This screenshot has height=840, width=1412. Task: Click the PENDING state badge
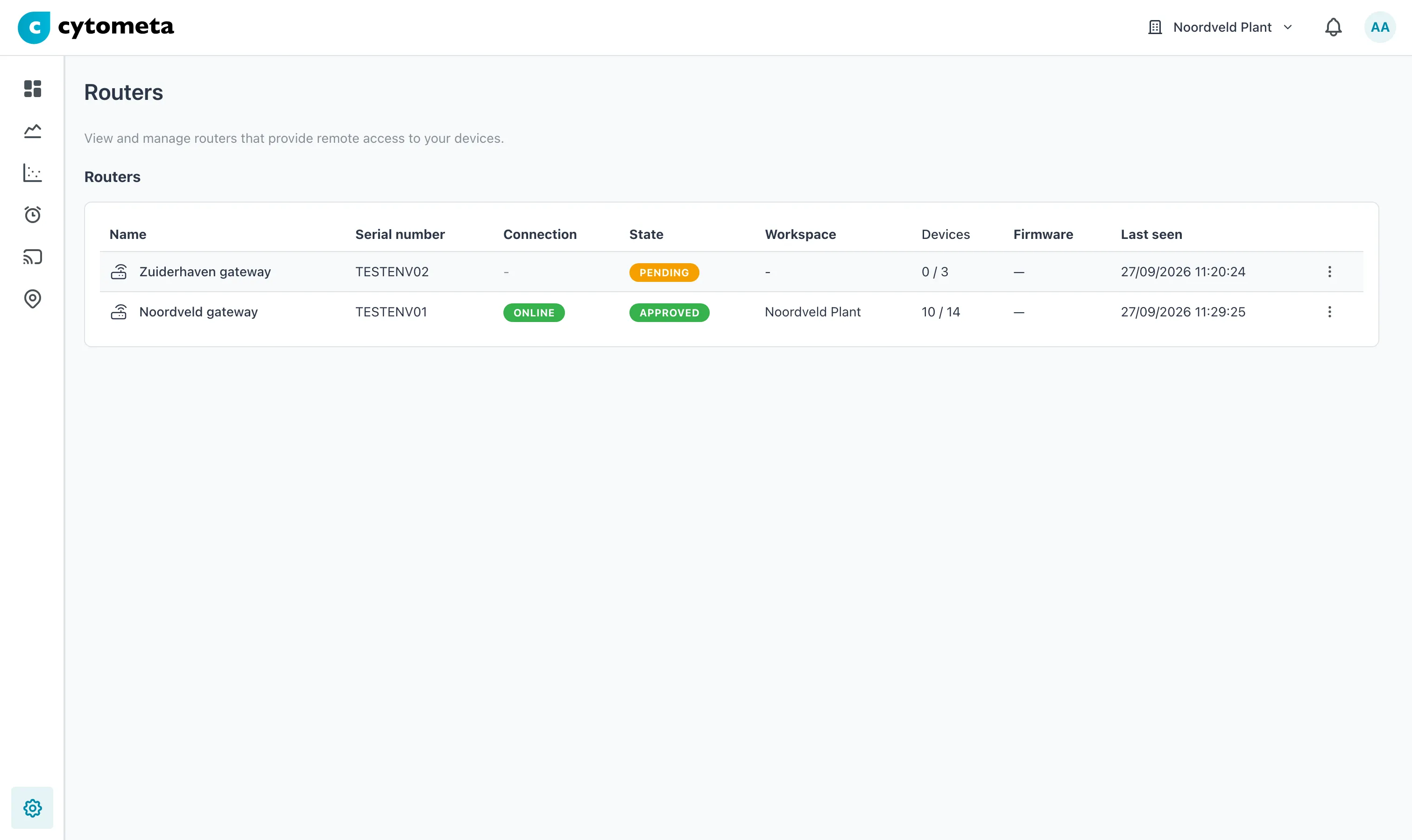click(664, 272)
